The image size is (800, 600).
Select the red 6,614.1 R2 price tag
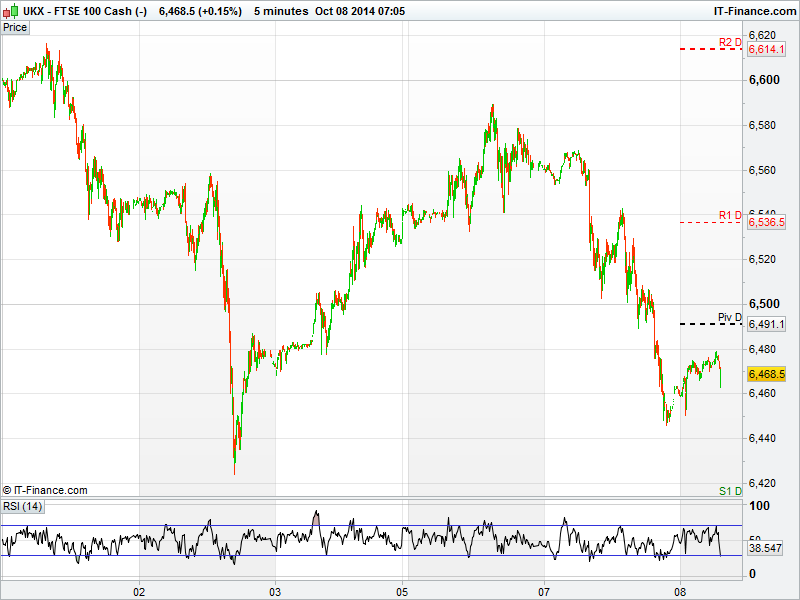[766, 49]
